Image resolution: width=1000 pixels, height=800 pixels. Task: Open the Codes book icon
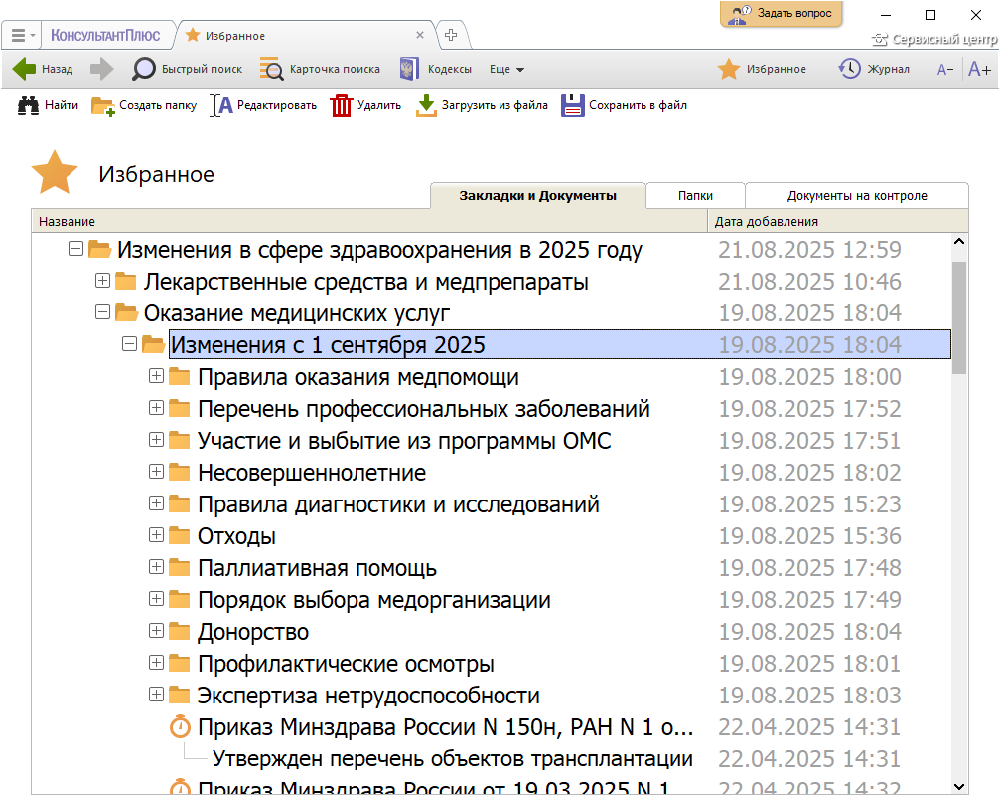(x=408, y=69)
